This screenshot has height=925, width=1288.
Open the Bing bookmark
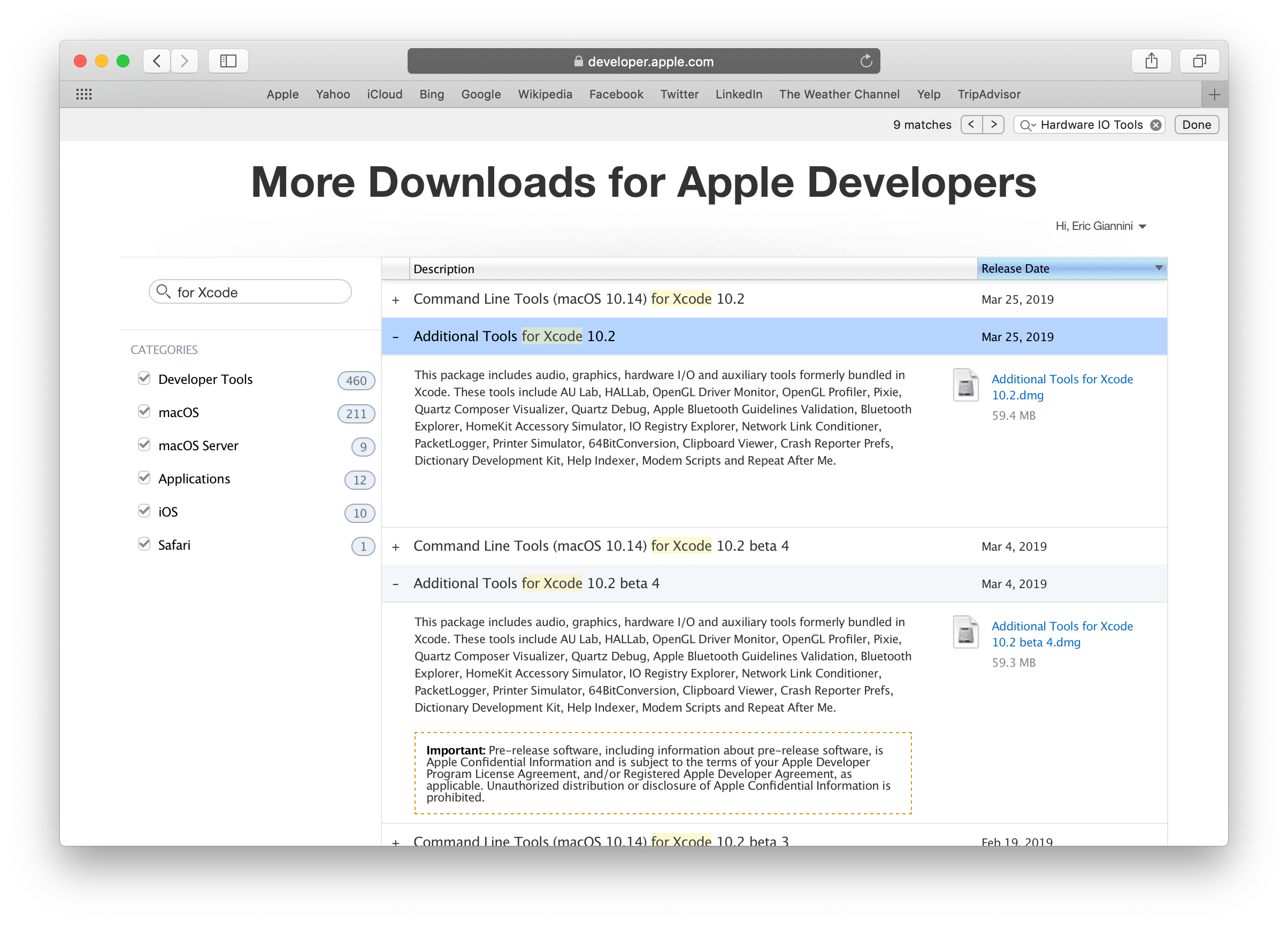(x=432, y=94)
